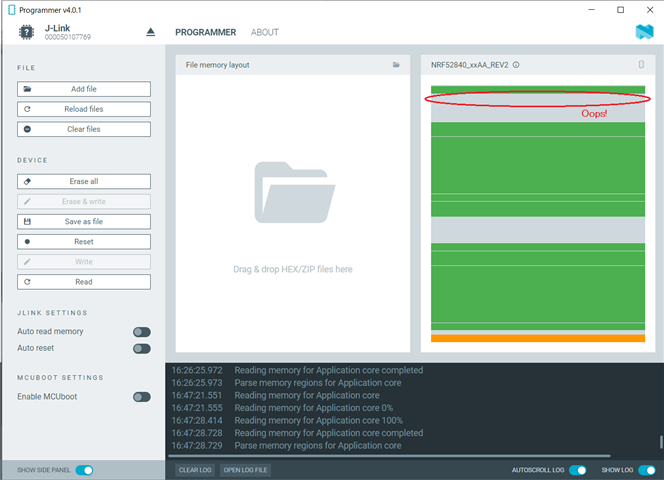This screenshot has width=664, height=480.
Task: Click the device icon in the NRF52840 panel header
Action: pyautogui.click(x=641, y=64)
